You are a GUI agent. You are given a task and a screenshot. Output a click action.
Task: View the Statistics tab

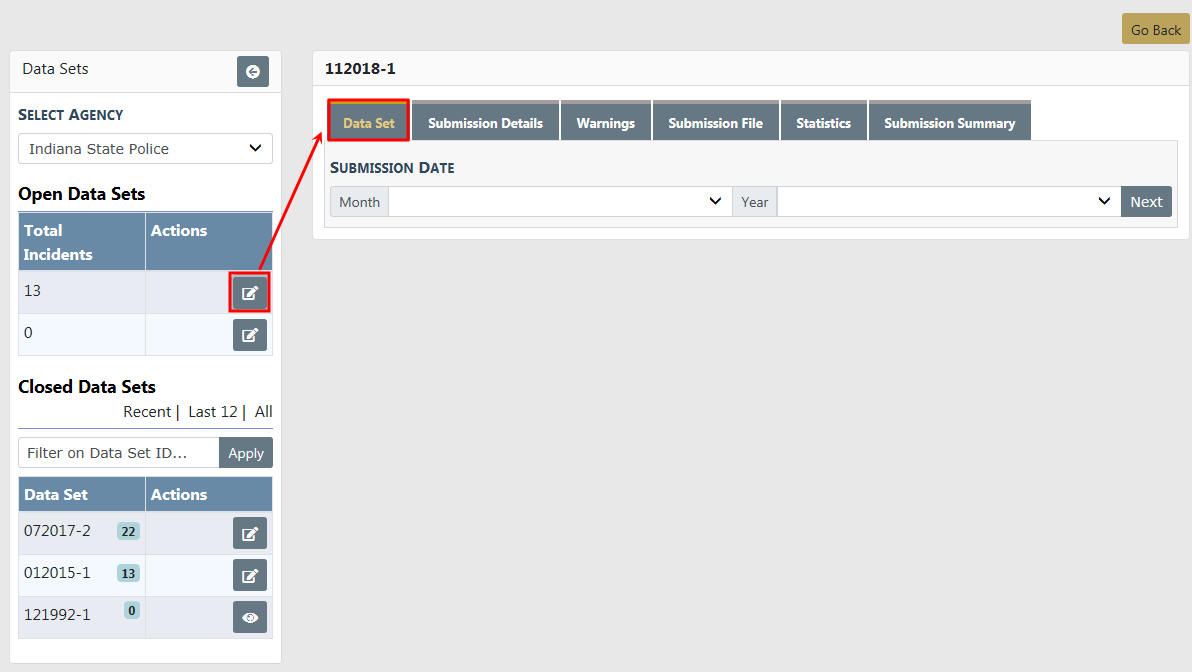pos(823,123)
